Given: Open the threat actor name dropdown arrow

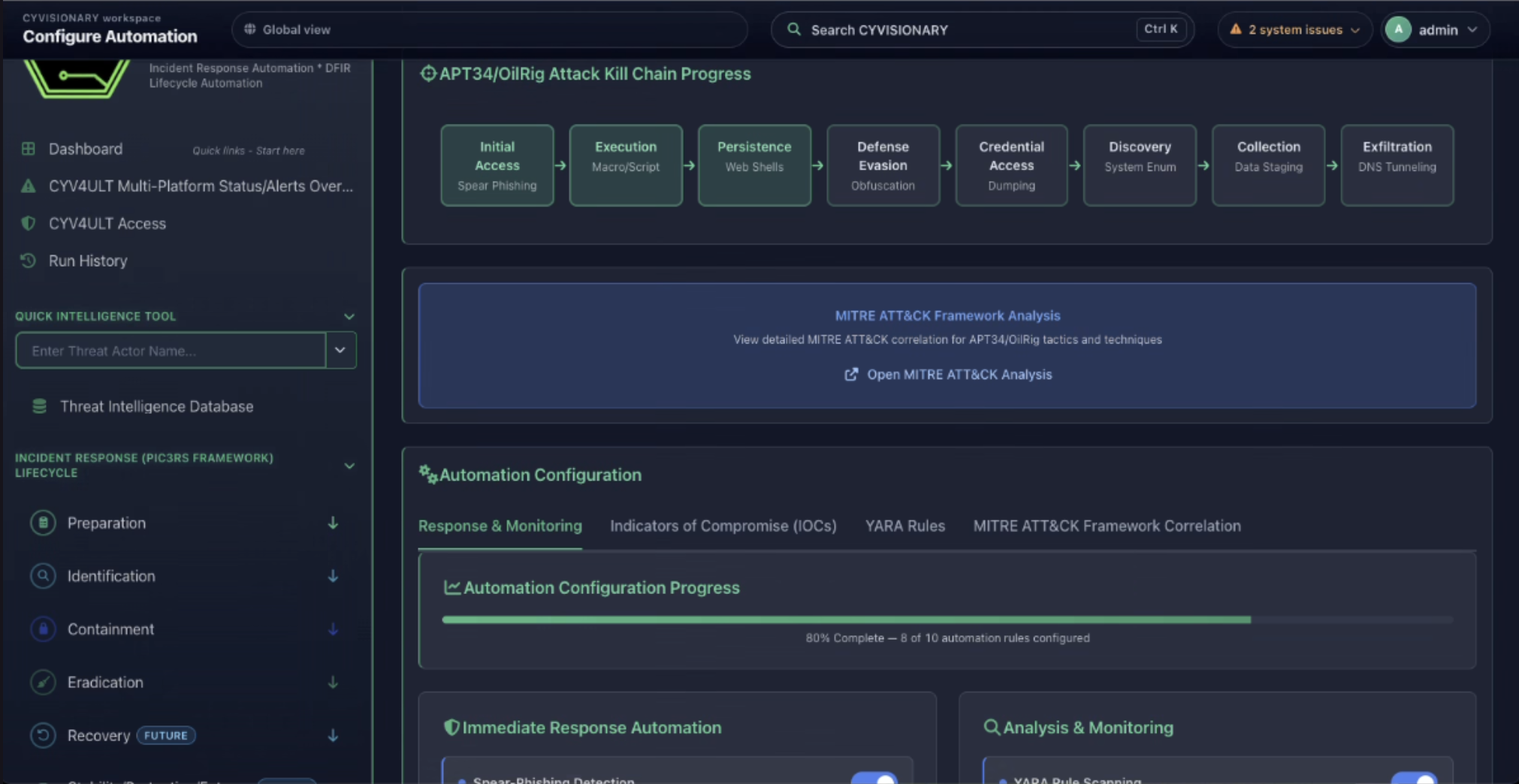Looking at the screenshot, I should (x=340, y=350).
